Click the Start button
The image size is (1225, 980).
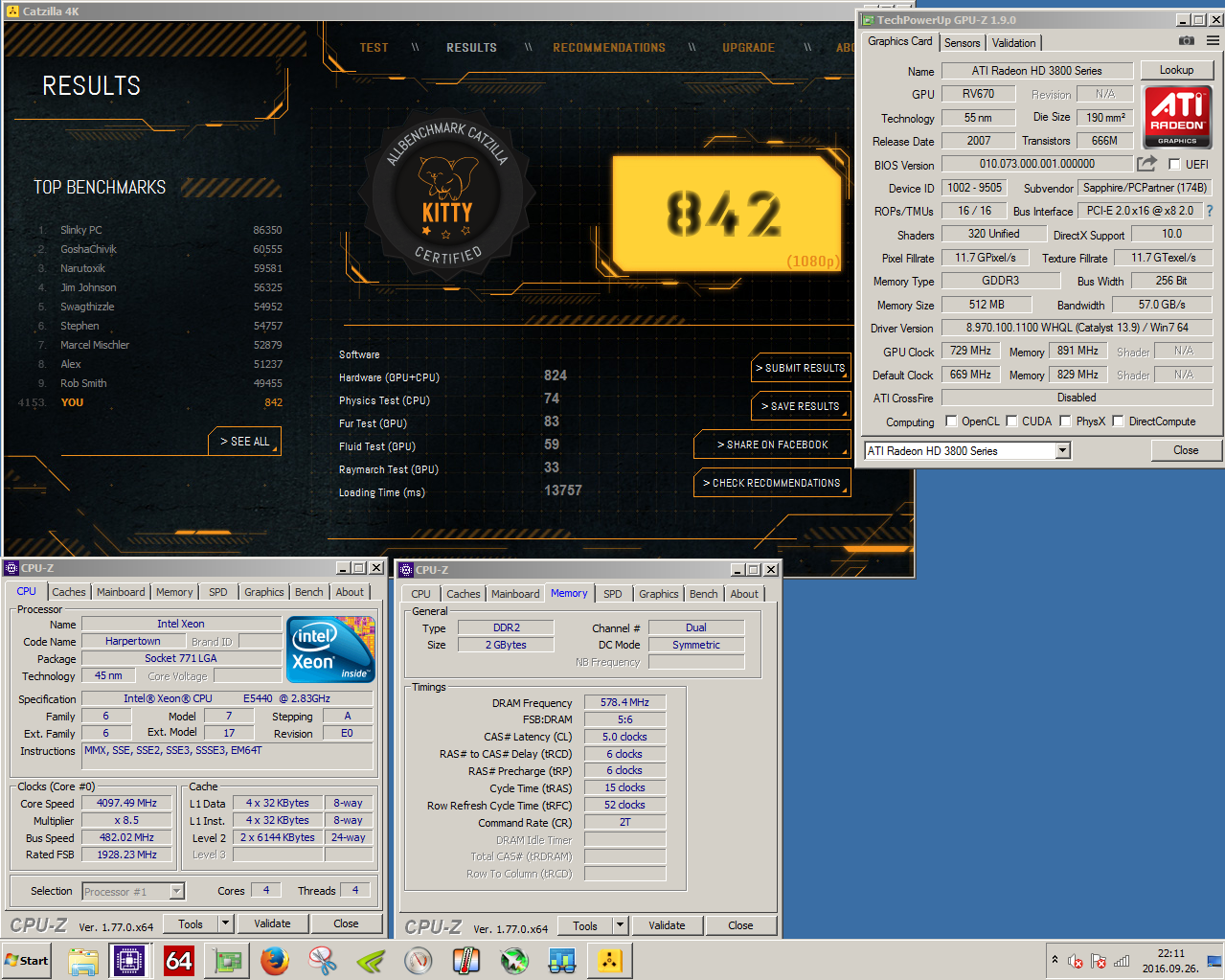(27, 961)
